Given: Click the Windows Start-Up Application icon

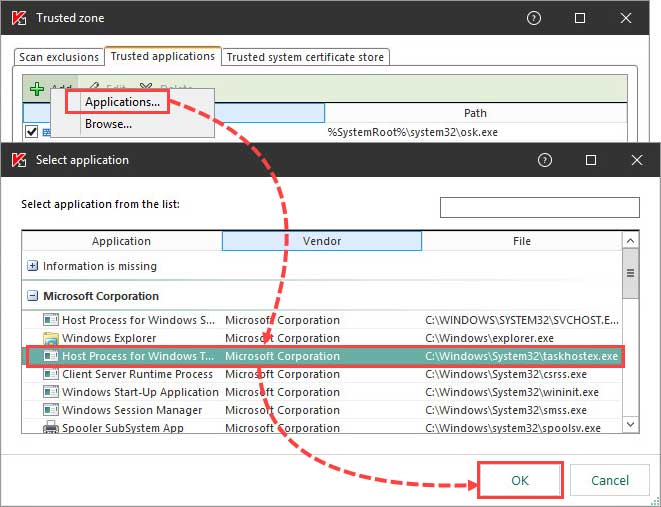Looking at the screenshot, I should pyautogui.click(x=51, y=392).
